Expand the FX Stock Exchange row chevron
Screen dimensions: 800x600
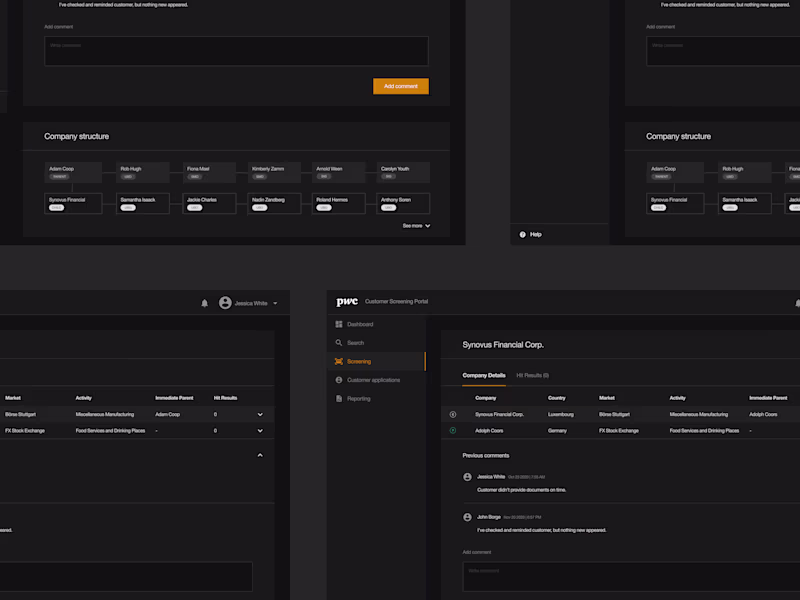pos(260,431)
